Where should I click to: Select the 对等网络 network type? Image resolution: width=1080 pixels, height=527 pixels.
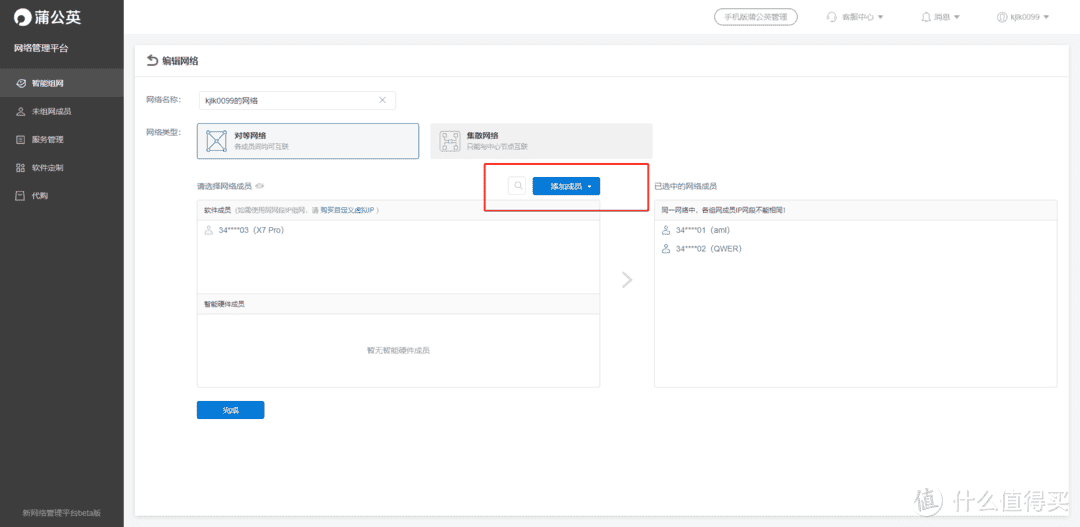pos(307,141)
